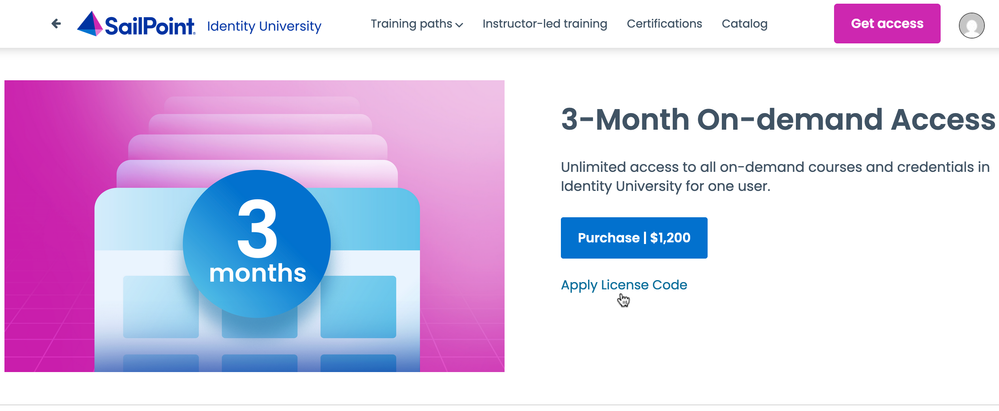The height and width of the screenshot is (411, 999).
Task: Follow the Apply License Code link
Action: pyautogui.click(x=624, y=285)
